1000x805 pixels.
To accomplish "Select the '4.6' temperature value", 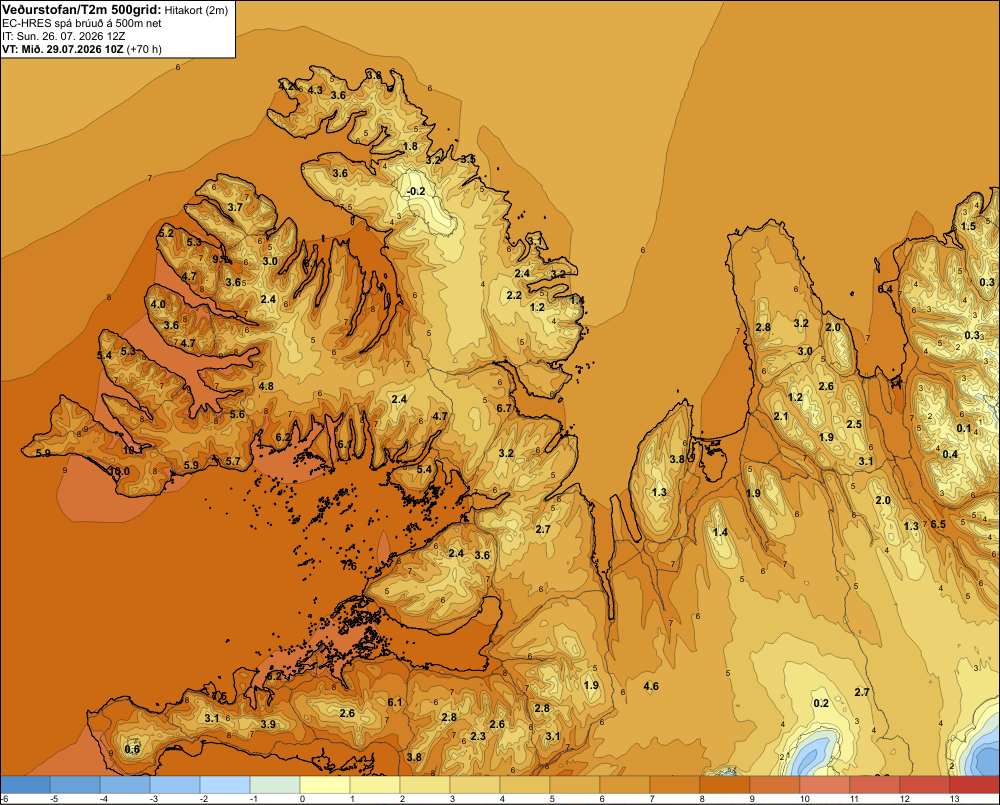I will click(651, 686).
